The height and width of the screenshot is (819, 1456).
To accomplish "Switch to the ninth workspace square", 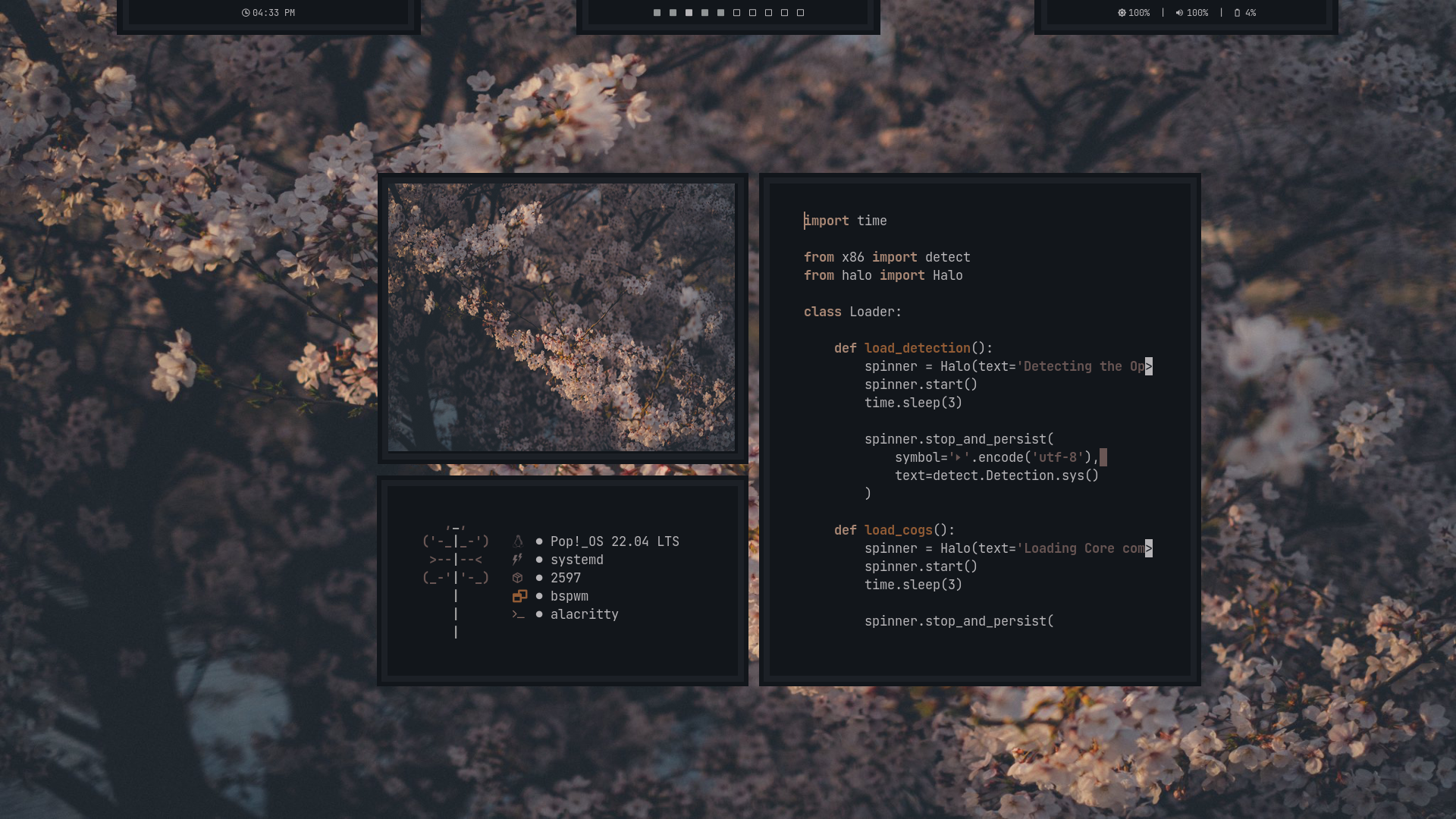I will tap(784, 13).
